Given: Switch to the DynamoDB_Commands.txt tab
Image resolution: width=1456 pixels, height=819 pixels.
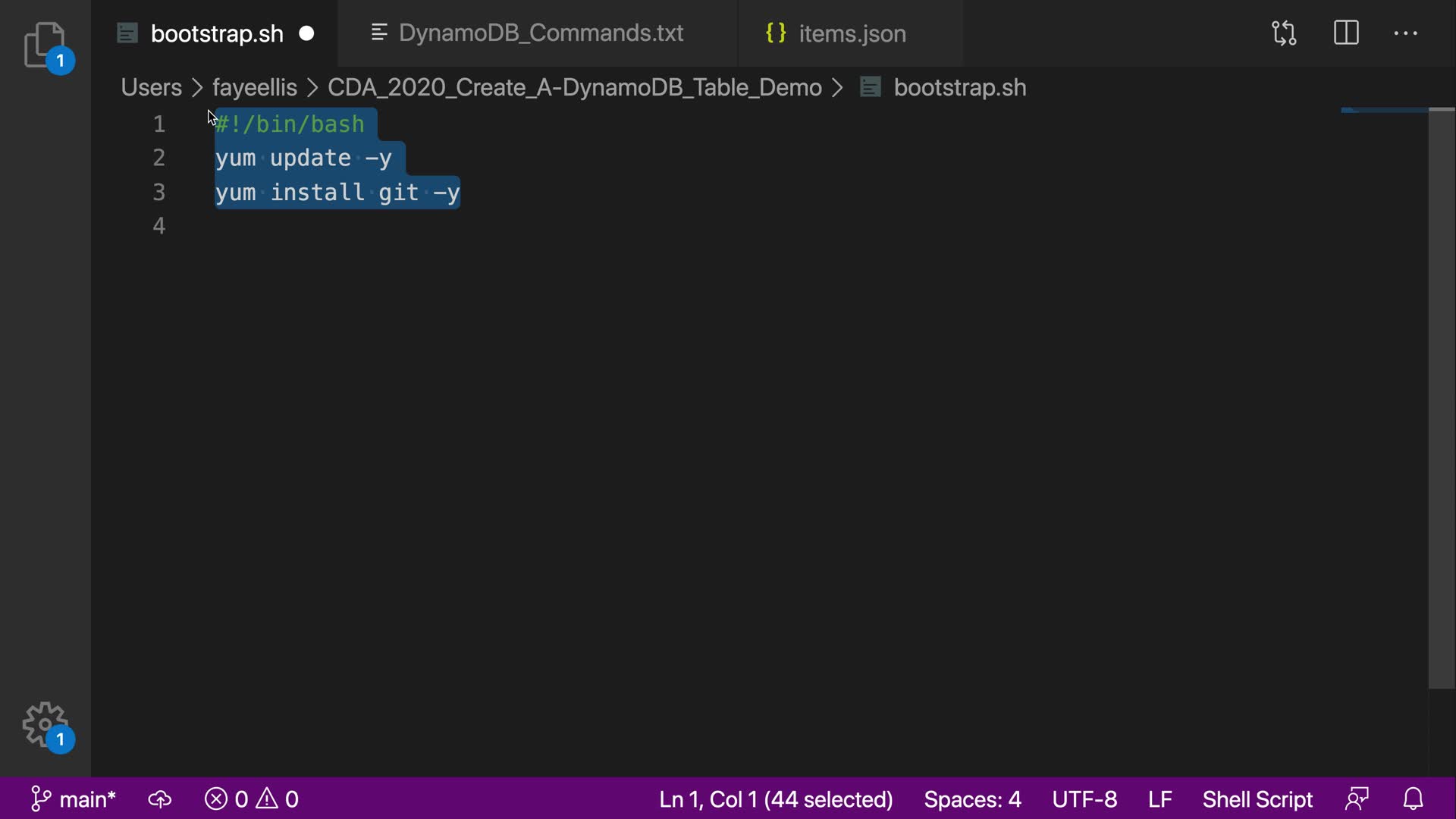Looking at the screenshot, I should tap(541, 33).
